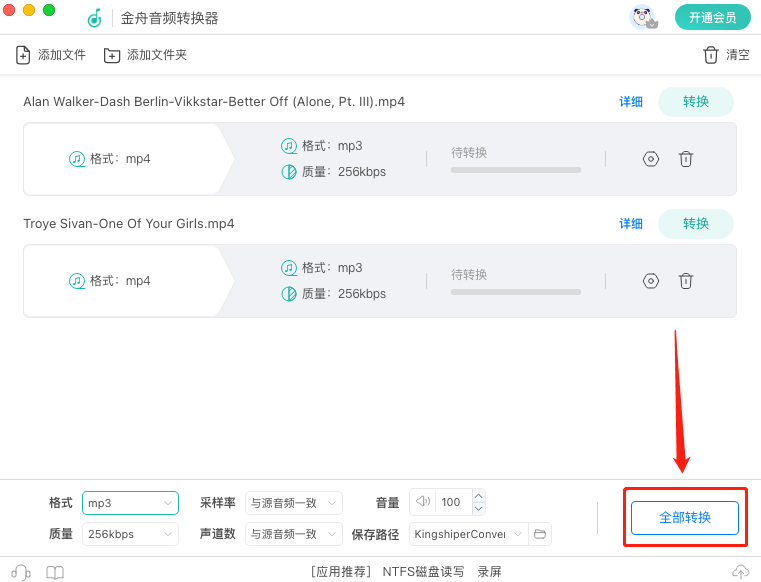
Task: Click 全部转换 convert all button
Action: click(685, 517)
